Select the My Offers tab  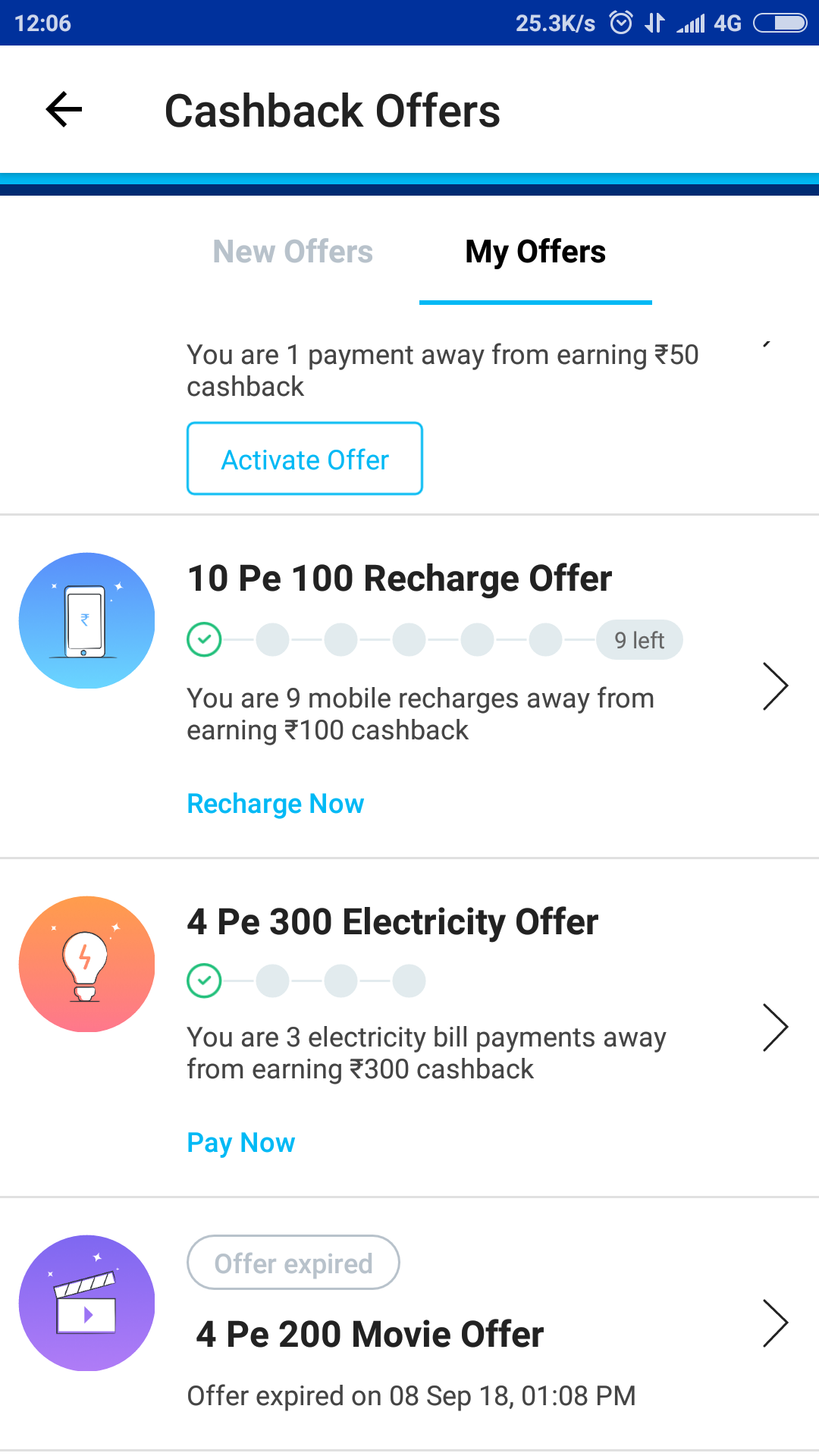pos(535,252)
